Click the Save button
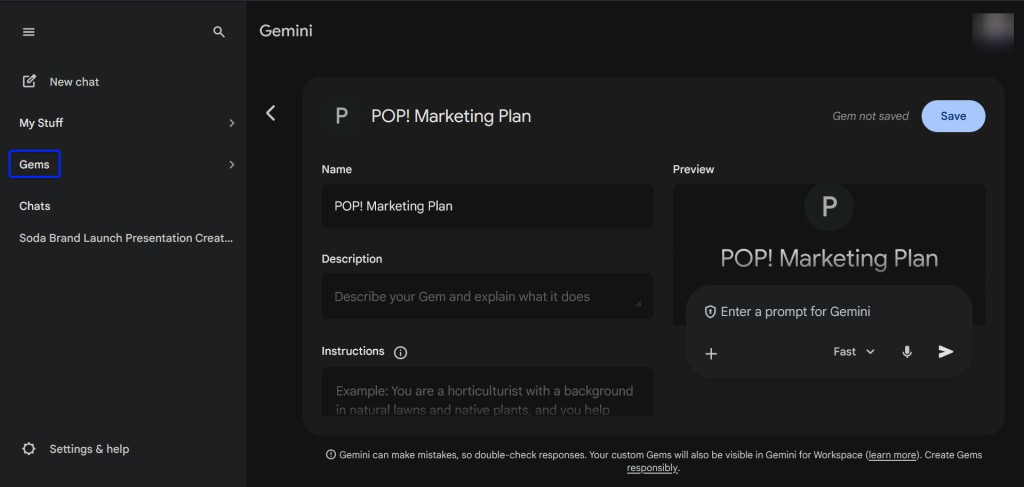This screenshot has height=487, width=1024. point(953,116)
